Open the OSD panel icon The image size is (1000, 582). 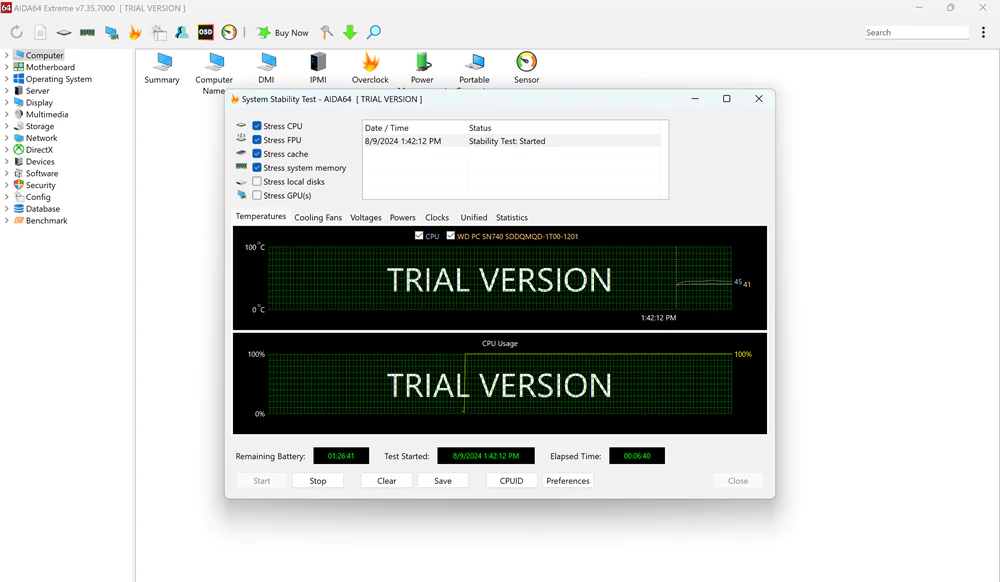tap(205, 32)
